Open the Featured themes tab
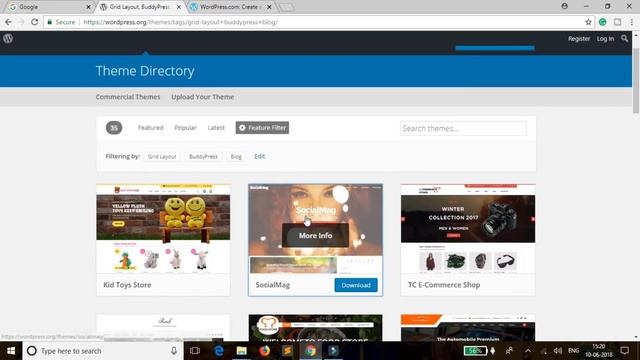The width and height of the screenshot is (640, 360). 151,128
